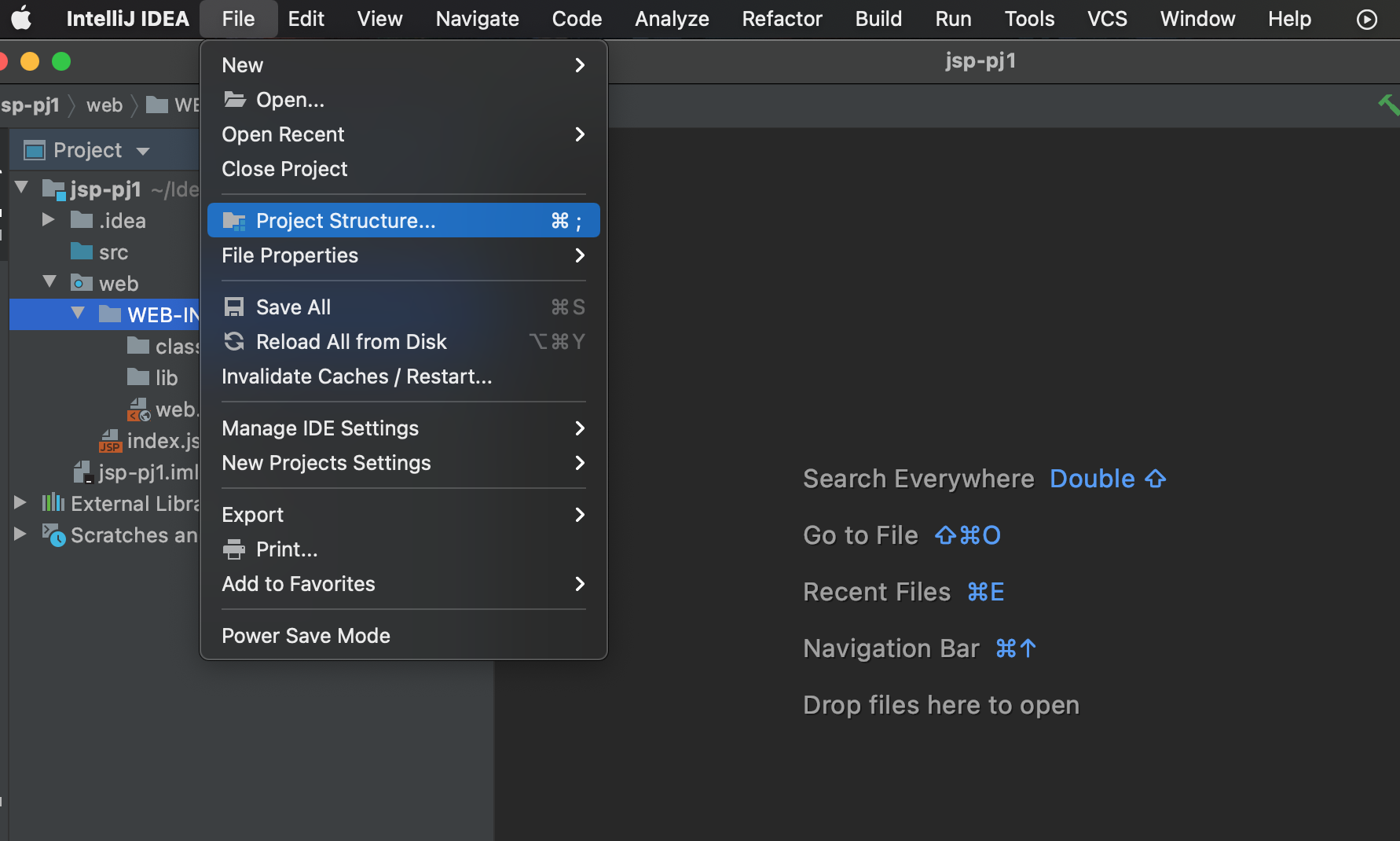Click the web resource folder icon

tap(82, 283)
